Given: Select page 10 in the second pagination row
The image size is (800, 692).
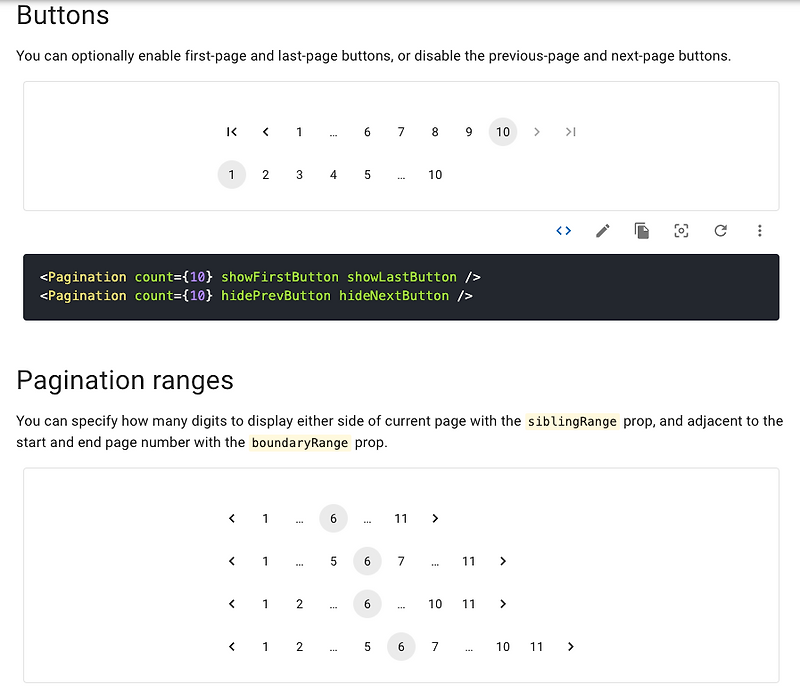Looking at the screenshot, I should (435, 174).
